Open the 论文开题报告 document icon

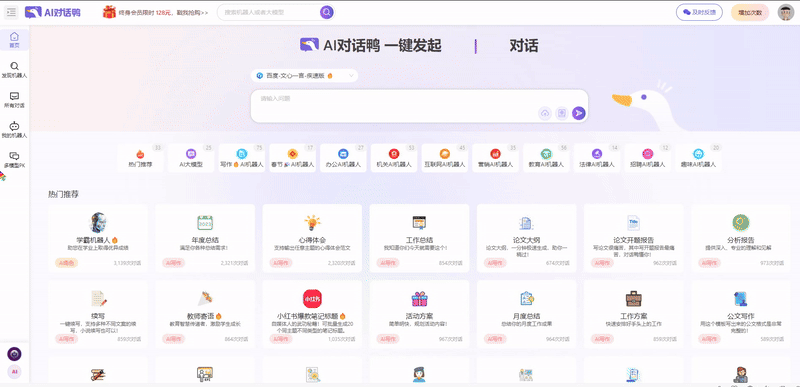[634, 222]
